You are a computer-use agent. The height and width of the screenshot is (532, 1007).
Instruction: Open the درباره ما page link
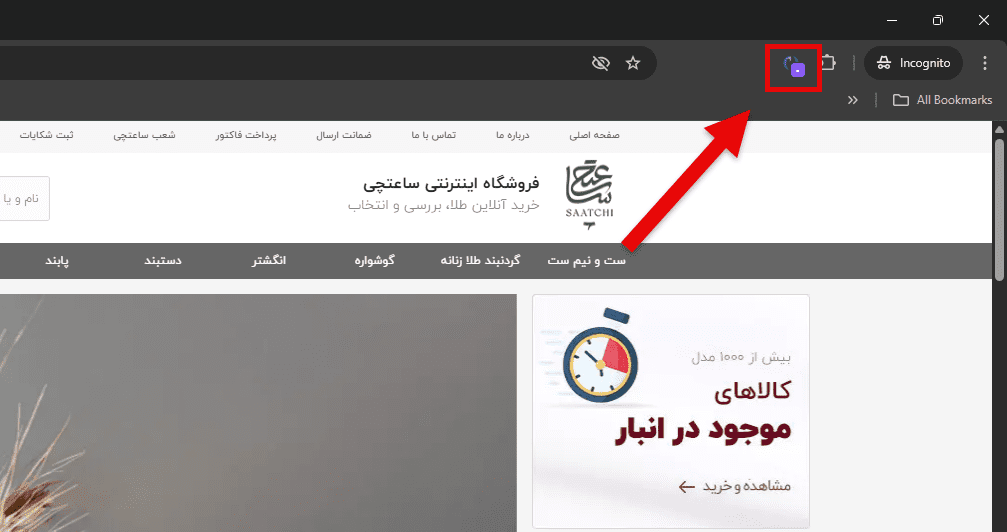pyautogui.click(x=512, y=135)
